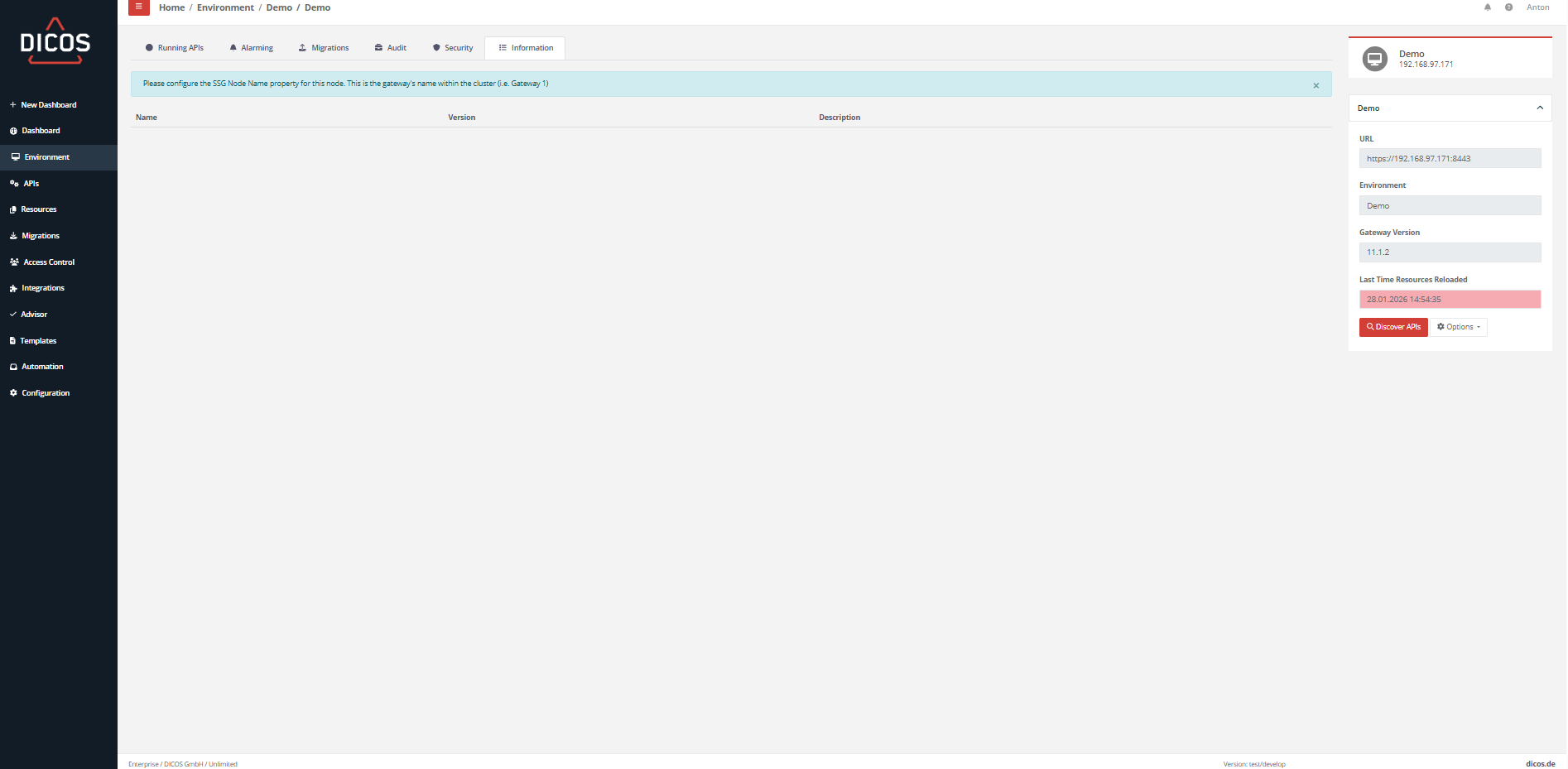
Task: Open the Anton user menu
Action: coord(1537,7)
